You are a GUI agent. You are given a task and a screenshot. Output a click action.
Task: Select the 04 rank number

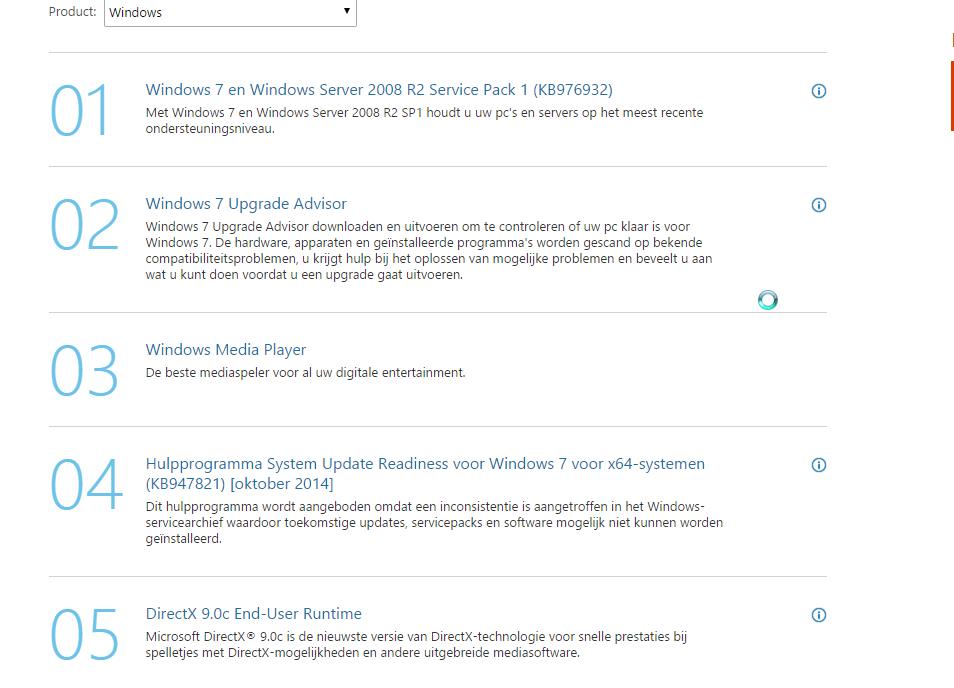(x=86, y=484)
